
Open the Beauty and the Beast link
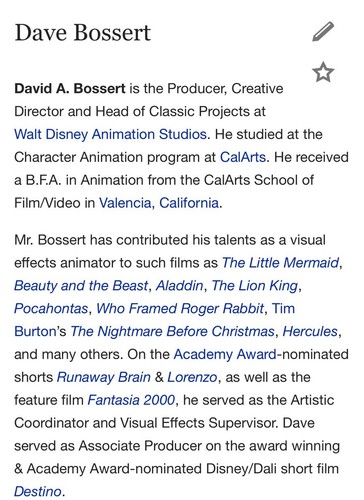(81, 286)
